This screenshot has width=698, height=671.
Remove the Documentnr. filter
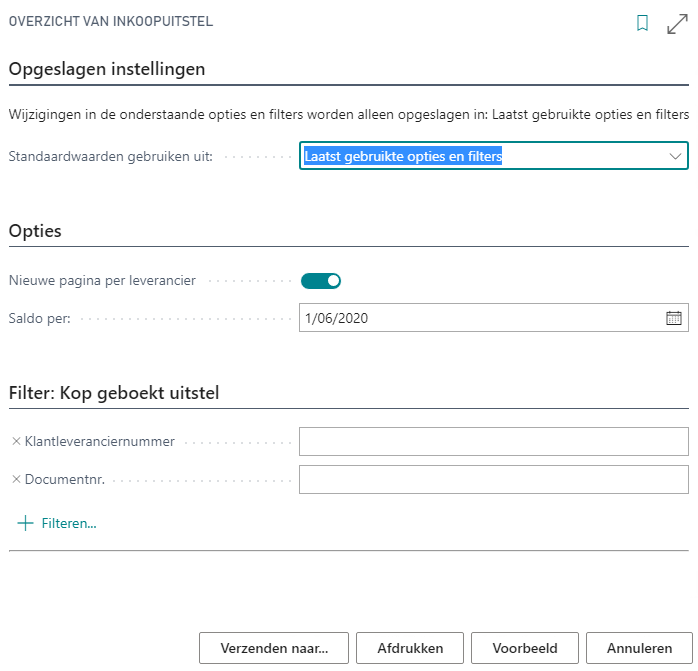[16, 480]
